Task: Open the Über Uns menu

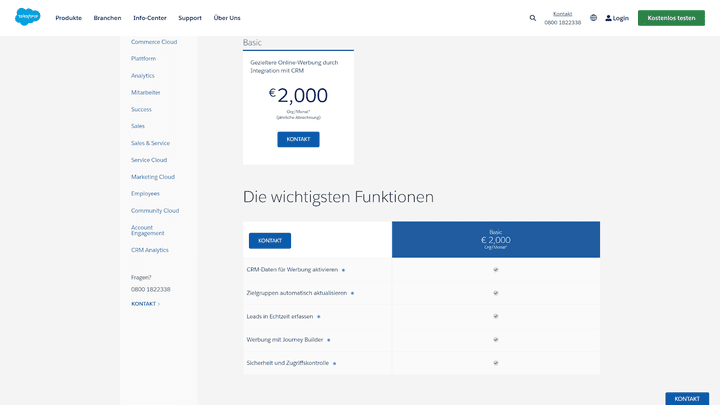Action: pos(227,18)
